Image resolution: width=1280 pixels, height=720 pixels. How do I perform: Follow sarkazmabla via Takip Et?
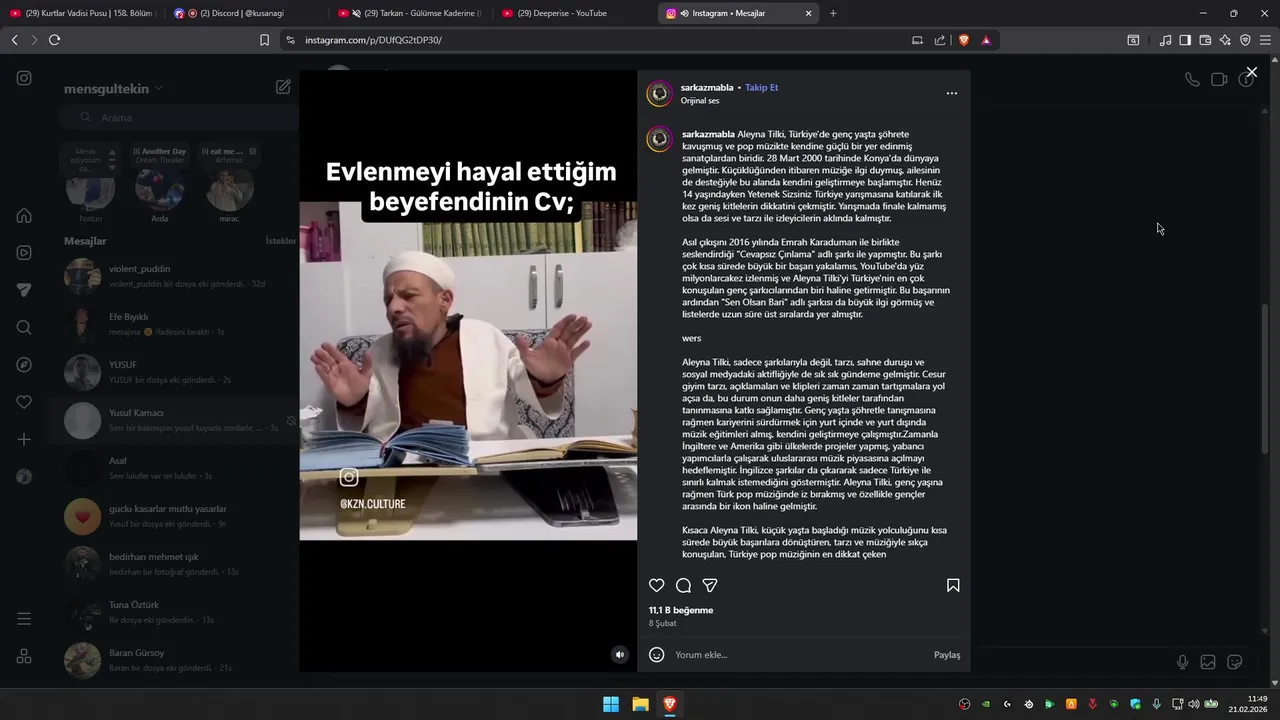click(x=761, y=88)
